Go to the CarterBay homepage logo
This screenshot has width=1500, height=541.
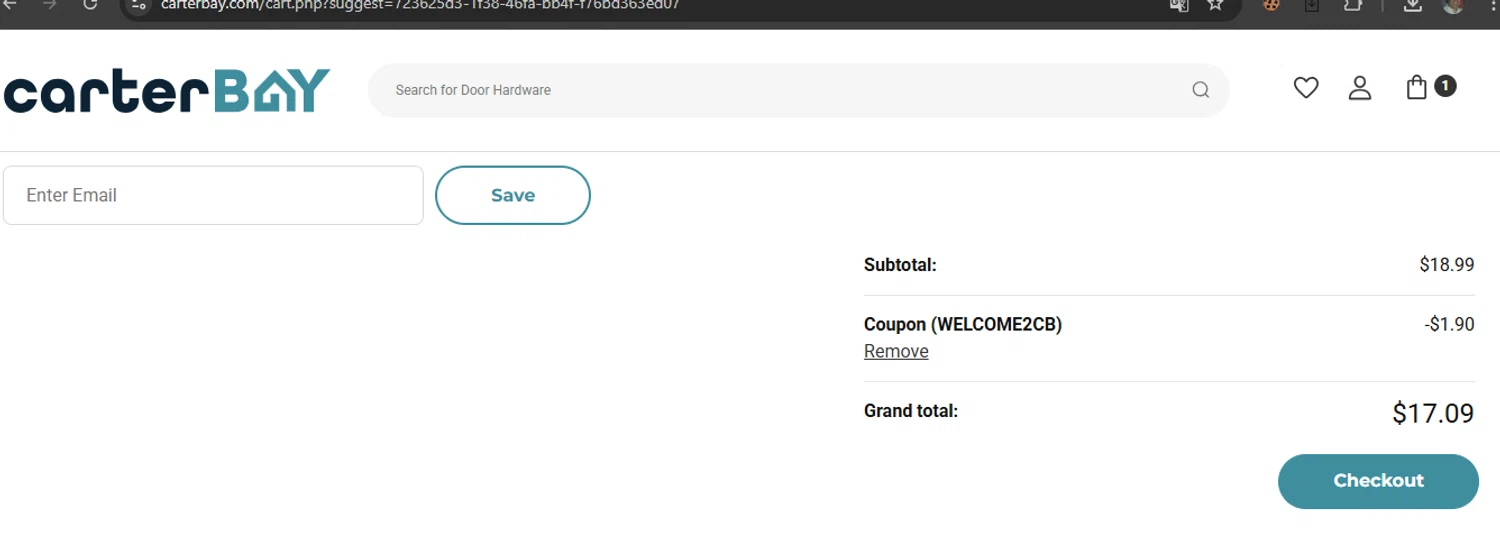pos(167,91)
